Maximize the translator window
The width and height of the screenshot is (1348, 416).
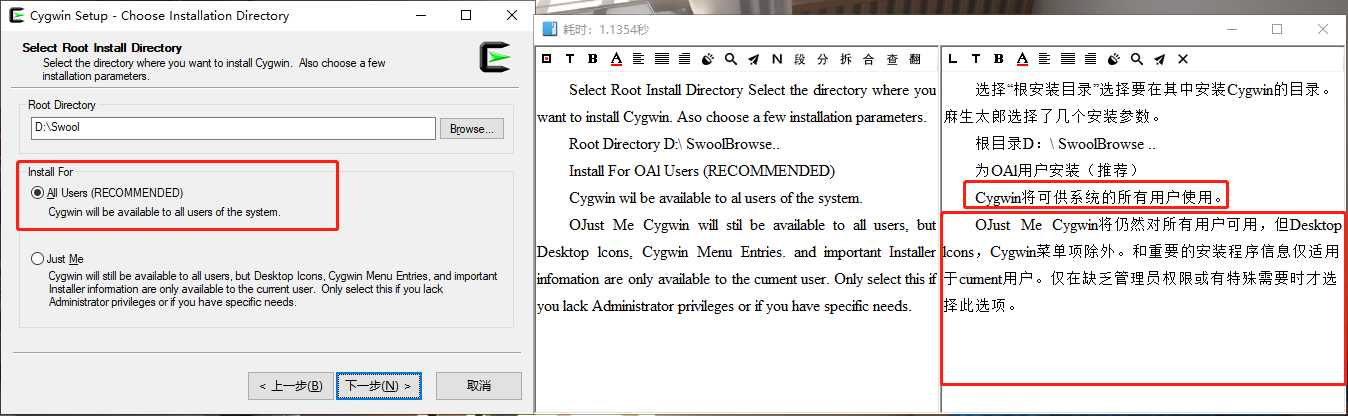1277,29
